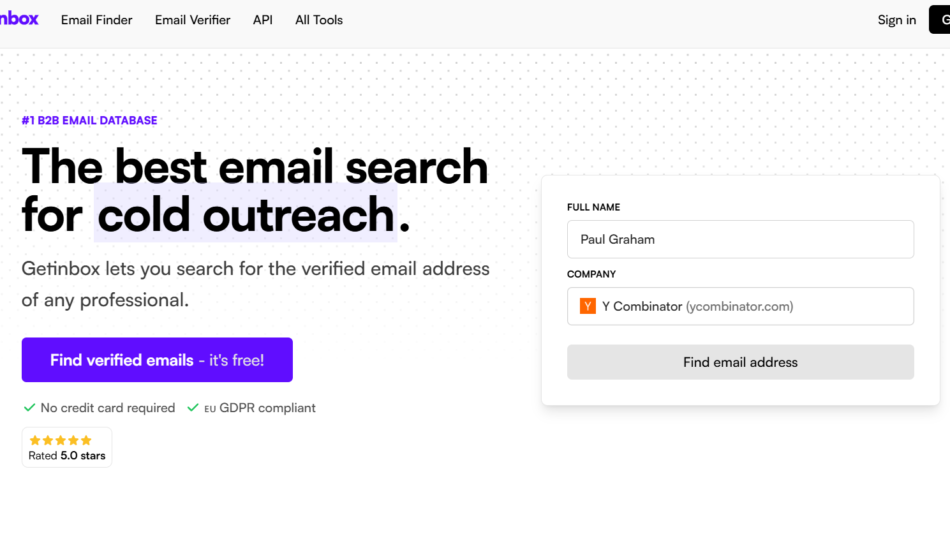This screenshot has width=950, height=534.
Task: Click the Getinbox logo in the header
Action: coord(18,19)
